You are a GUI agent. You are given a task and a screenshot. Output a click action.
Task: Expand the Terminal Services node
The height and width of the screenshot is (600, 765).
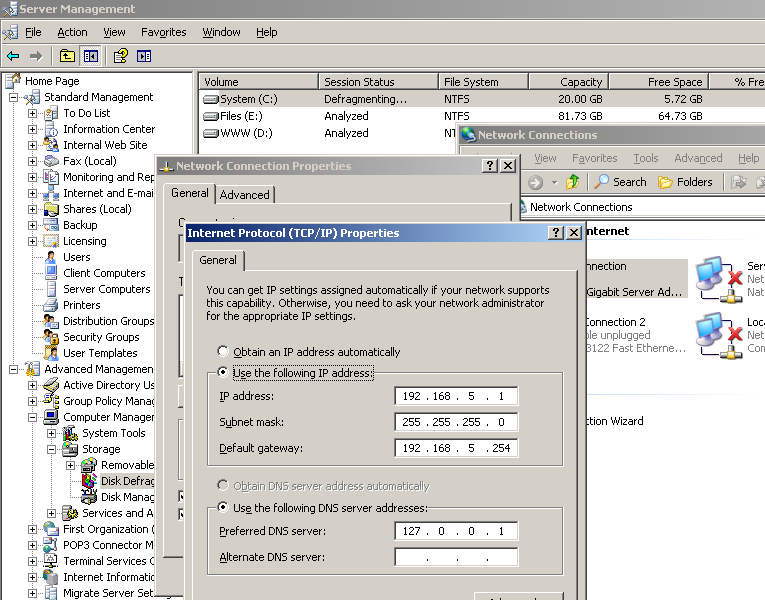point(32,561)
